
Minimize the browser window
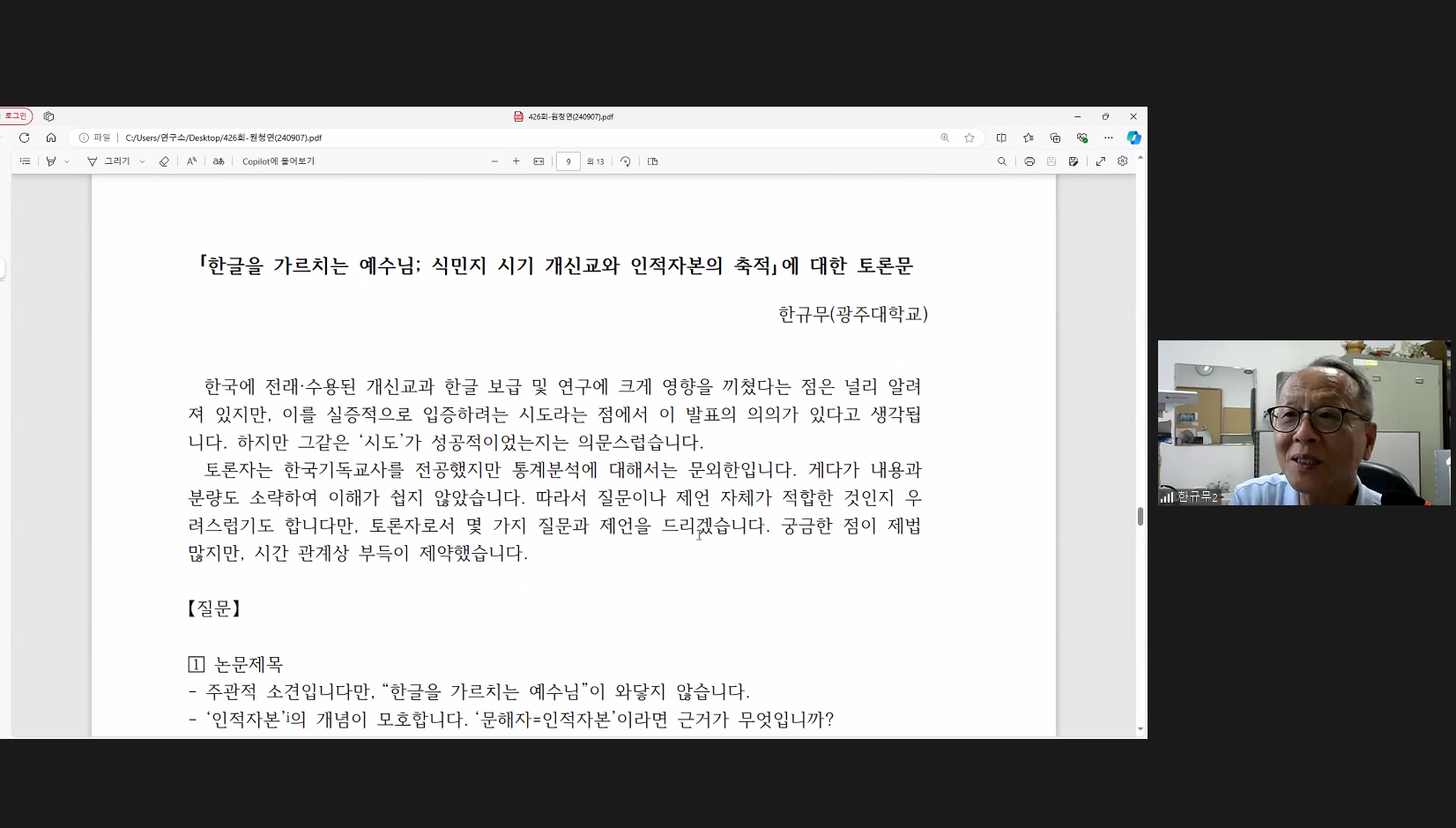tap(1077, 116)
